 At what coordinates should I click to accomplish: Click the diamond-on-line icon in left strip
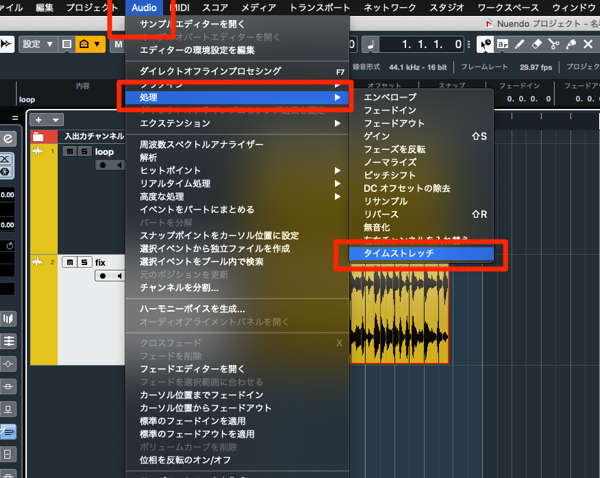tap(8, 364)
